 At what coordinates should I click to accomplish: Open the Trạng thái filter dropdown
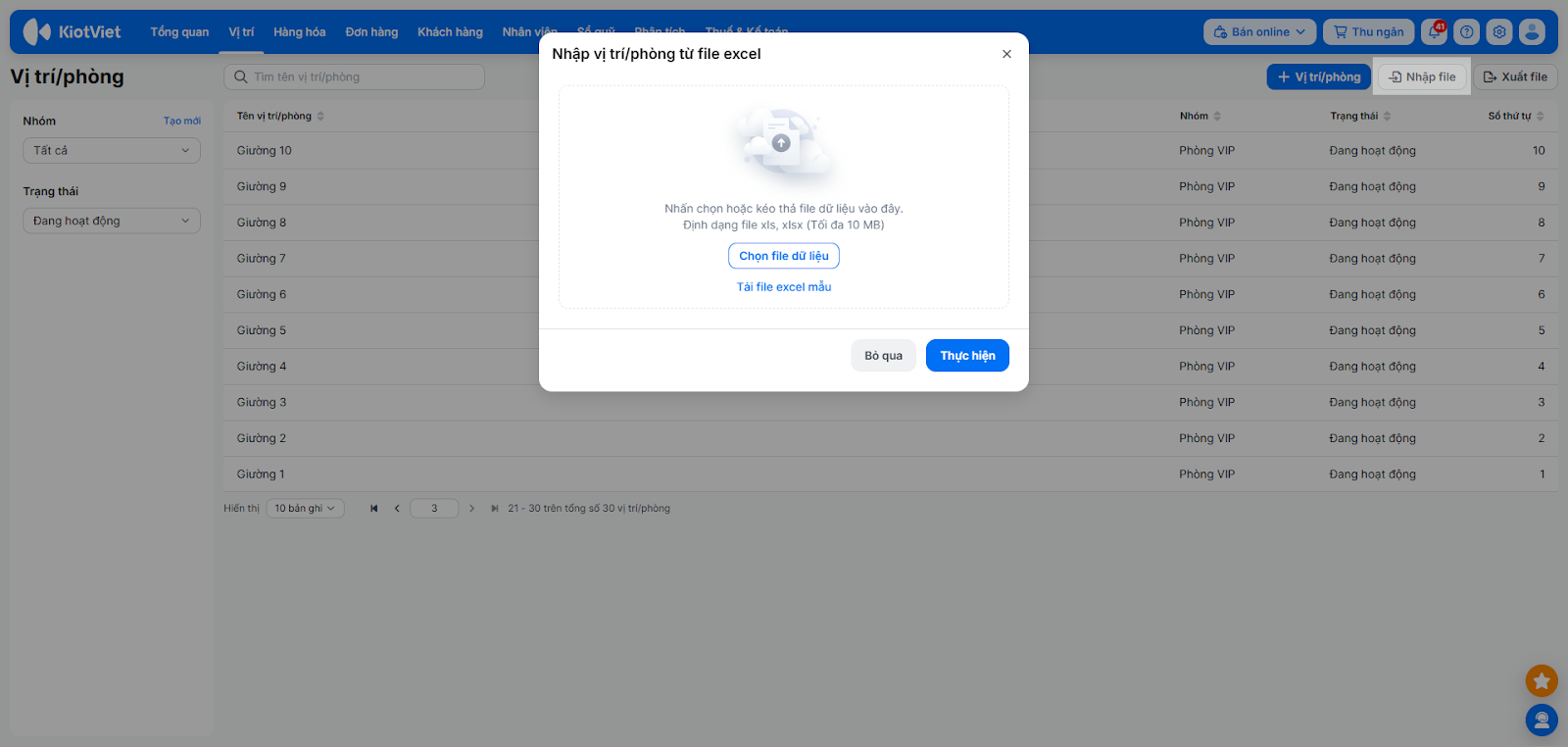[x=112, y=221]
